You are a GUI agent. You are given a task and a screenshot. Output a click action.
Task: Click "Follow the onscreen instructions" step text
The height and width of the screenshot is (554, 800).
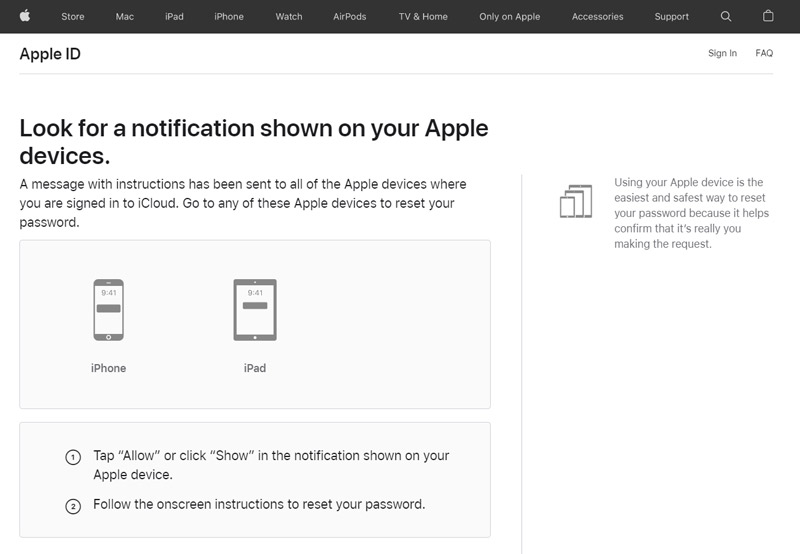[x=259, y=504]
